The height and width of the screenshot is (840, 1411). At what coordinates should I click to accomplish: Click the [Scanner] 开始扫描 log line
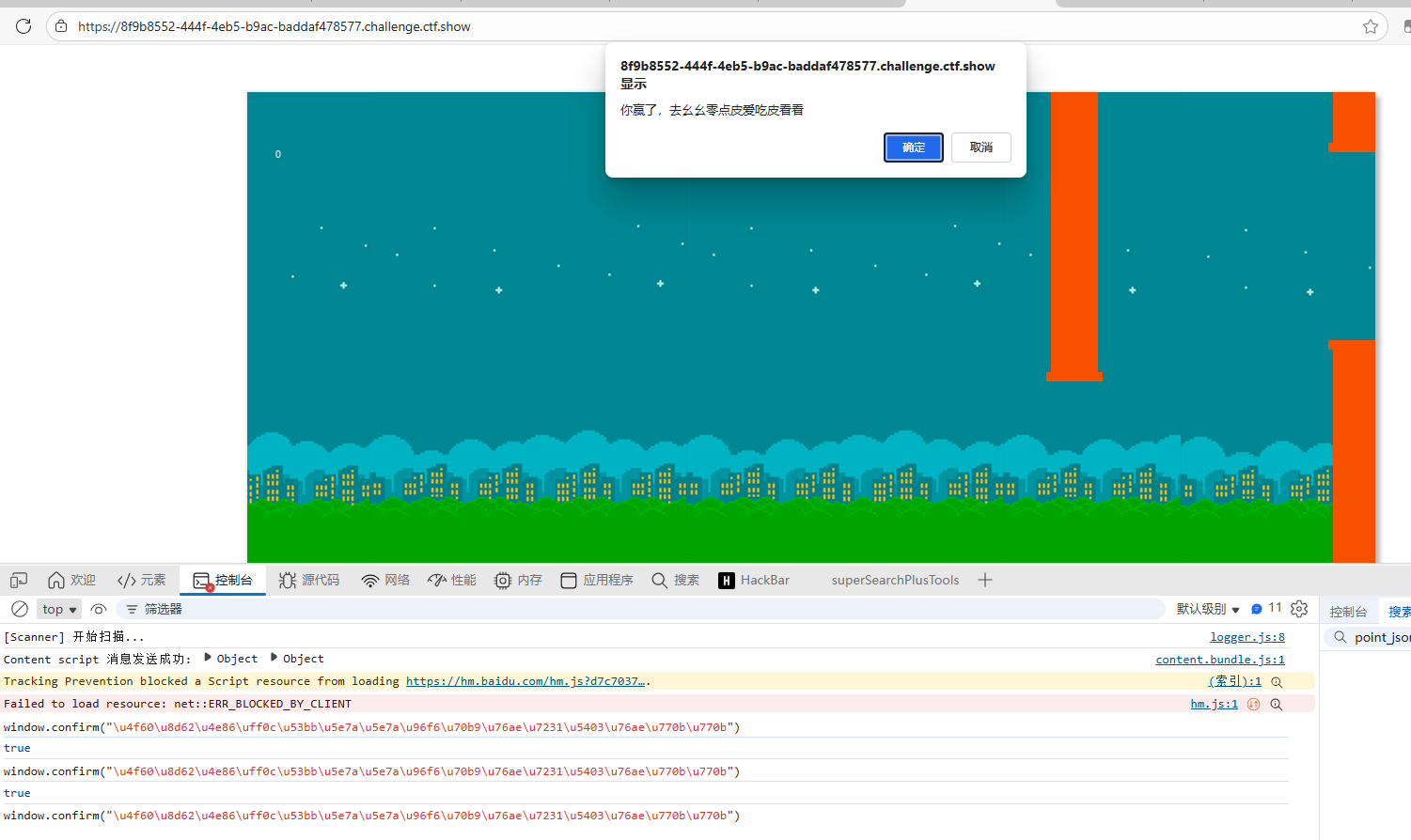pyautogui.click(x=74, y=637)
